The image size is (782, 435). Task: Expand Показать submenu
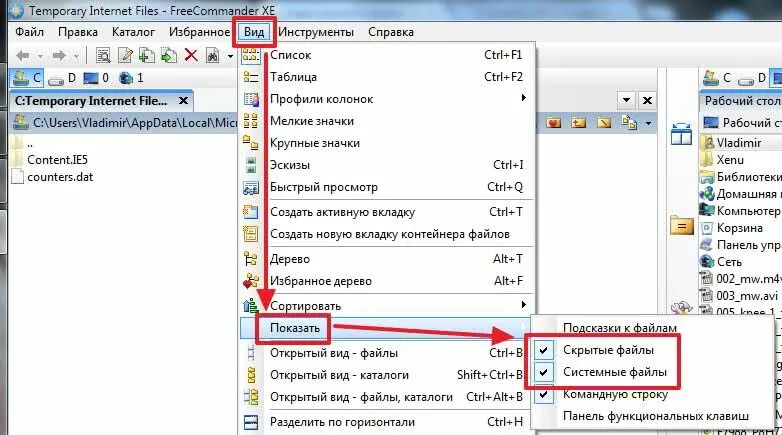[387, 328]
